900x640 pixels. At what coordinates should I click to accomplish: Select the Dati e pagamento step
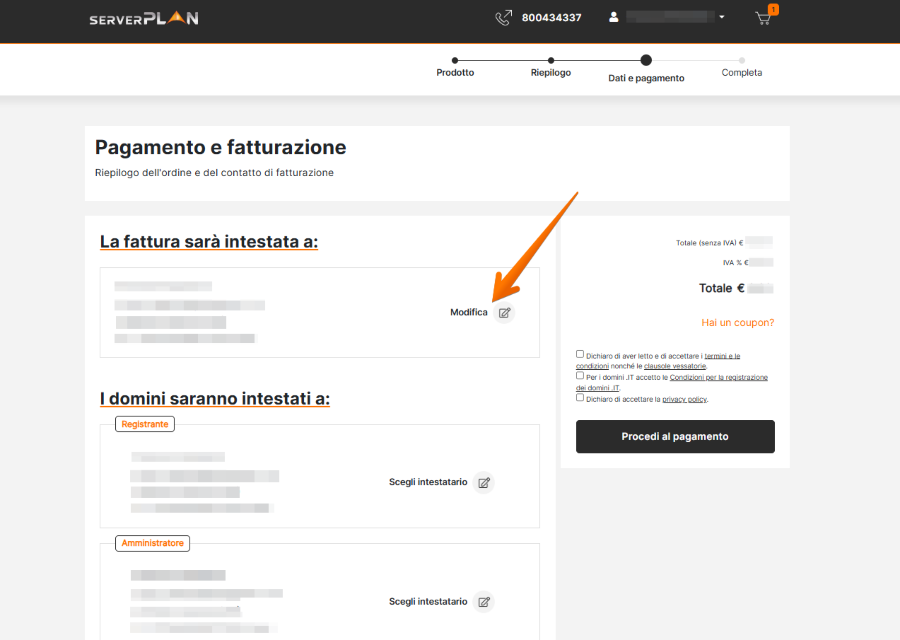pos(646,61)
